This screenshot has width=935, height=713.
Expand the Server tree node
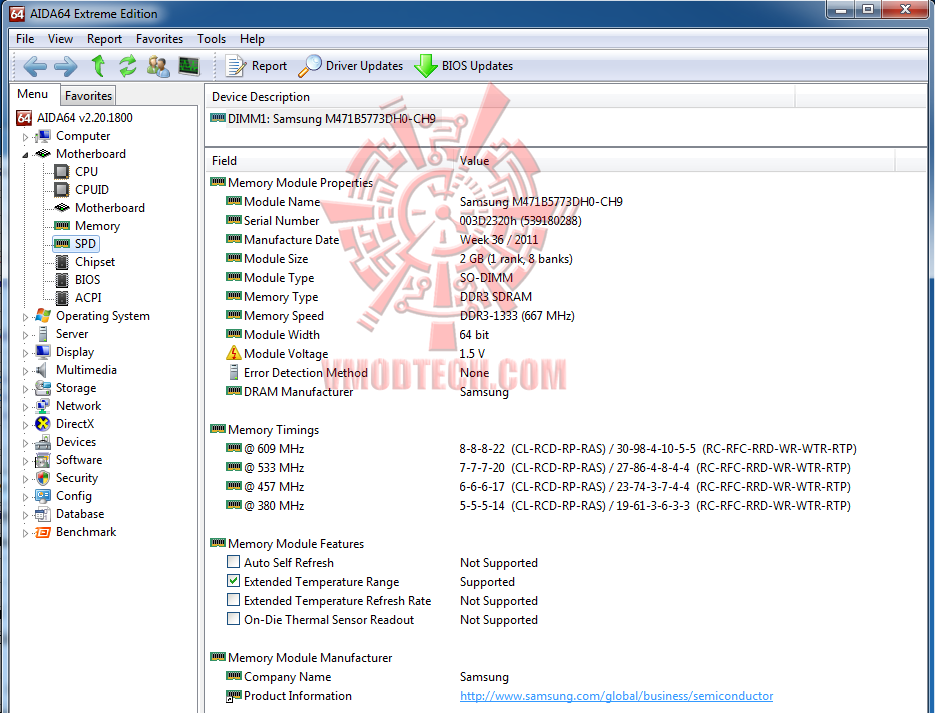25,335
